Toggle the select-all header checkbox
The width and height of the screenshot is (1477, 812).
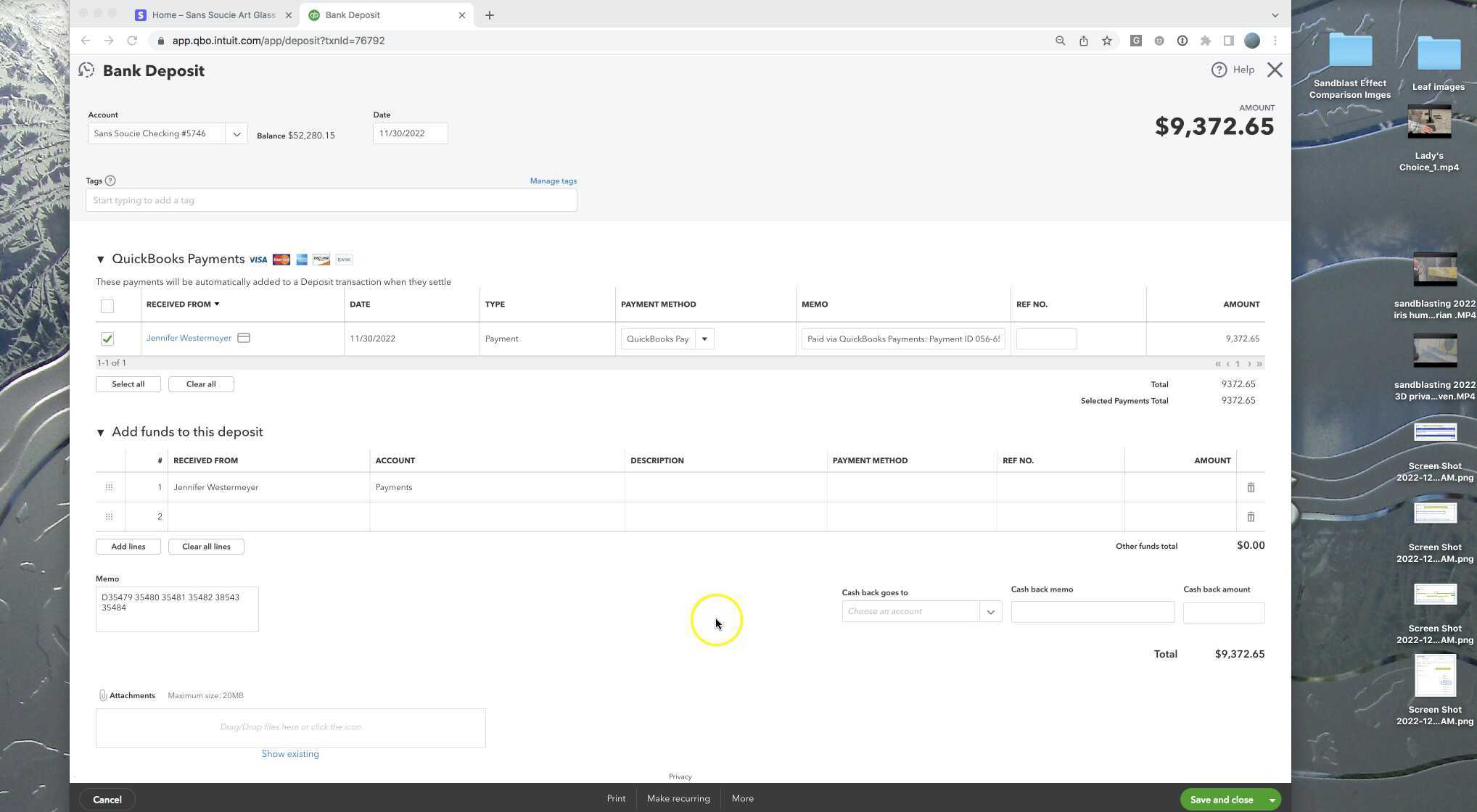click(x=107, y=306)
